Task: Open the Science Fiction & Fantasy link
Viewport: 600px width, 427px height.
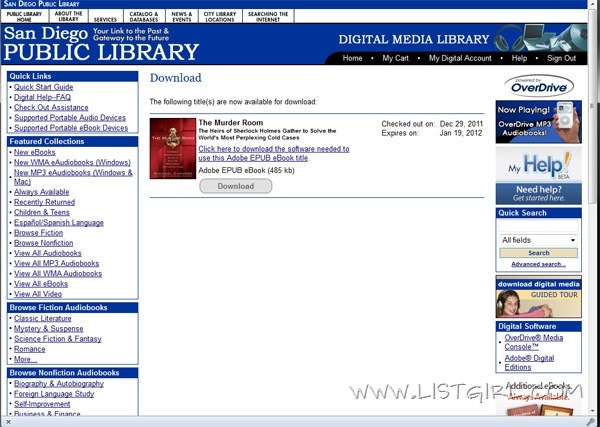Action: point(57,339)
